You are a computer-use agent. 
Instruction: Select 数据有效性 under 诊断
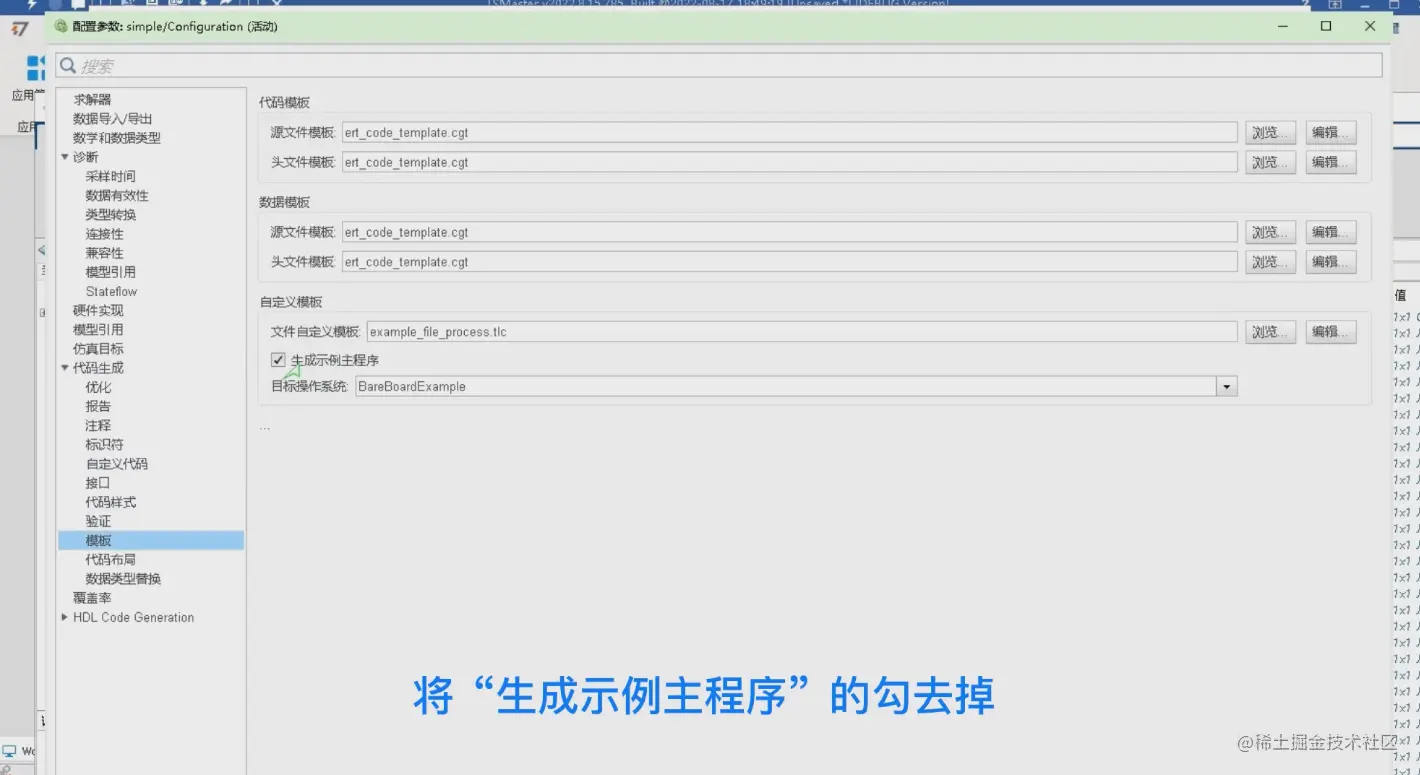[117, 195]
